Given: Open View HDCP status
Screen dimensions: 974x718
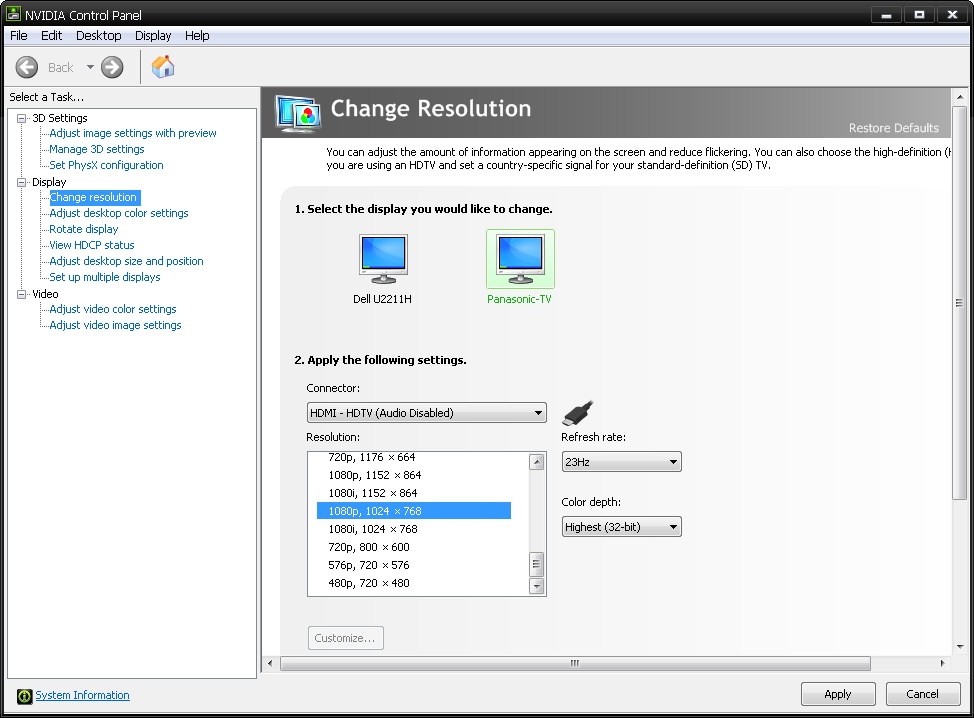Looking at the screenshot, I should point(92,245).
